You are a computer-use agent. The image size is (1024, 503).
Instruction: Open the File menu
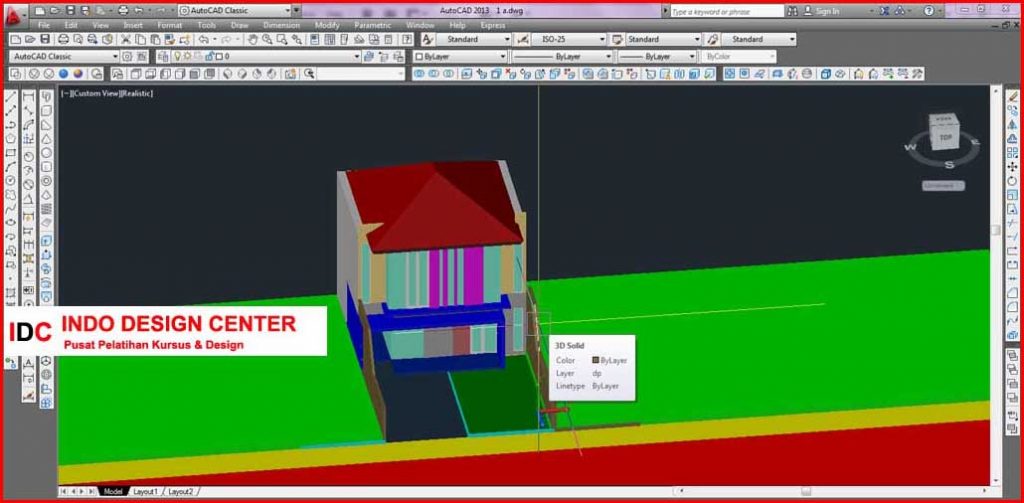44,25
